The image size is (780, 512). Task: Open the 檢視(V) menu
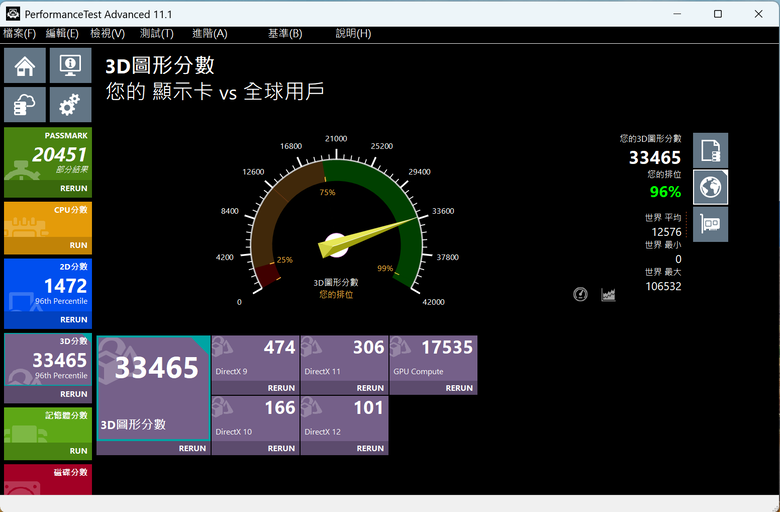point(107,33)
